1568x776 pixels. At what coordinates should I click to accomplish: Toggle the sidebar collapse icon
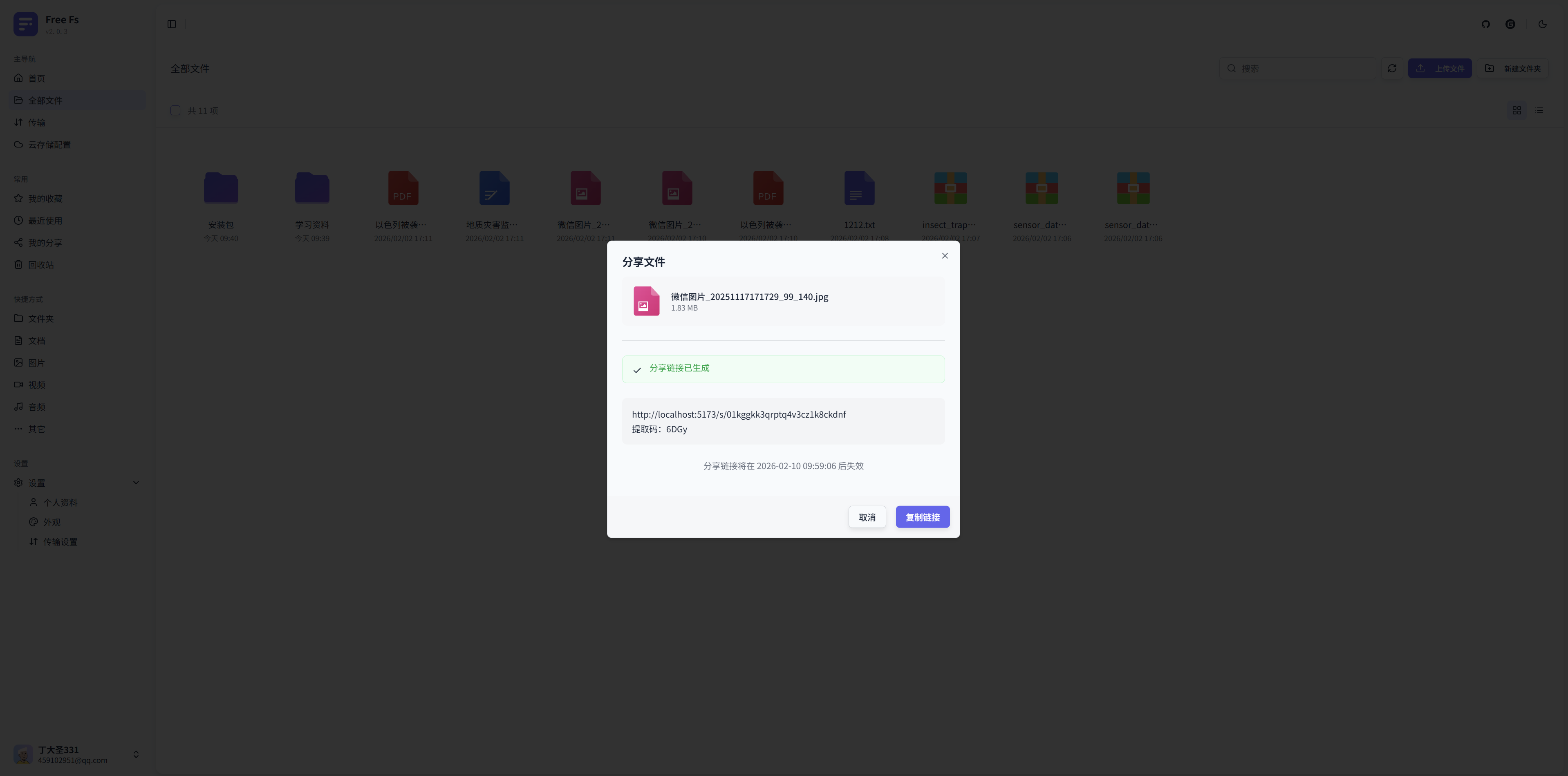172,25
